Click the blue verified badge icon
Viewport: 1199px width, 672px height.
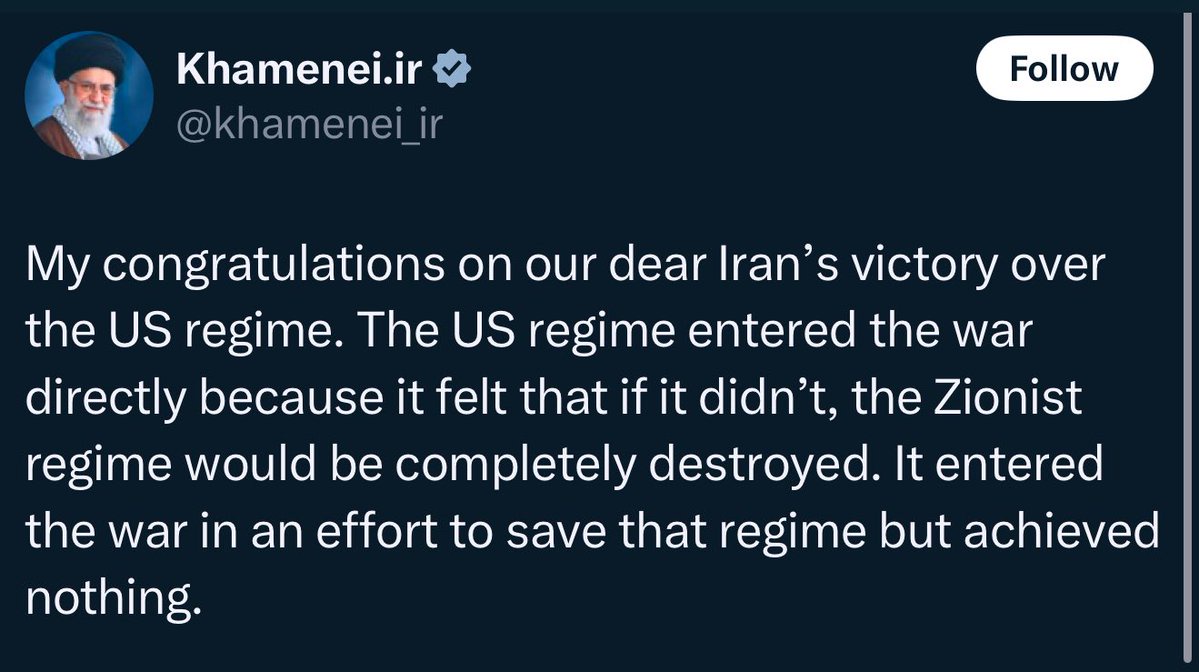(452, 69)
